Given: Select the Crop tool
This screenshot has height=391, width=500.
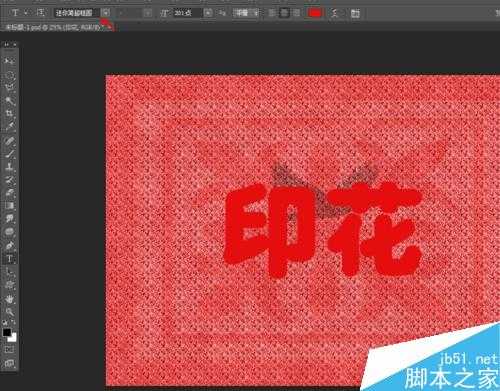Looking at the screenshot, I should pyautogui.click(x=9, y=113).
